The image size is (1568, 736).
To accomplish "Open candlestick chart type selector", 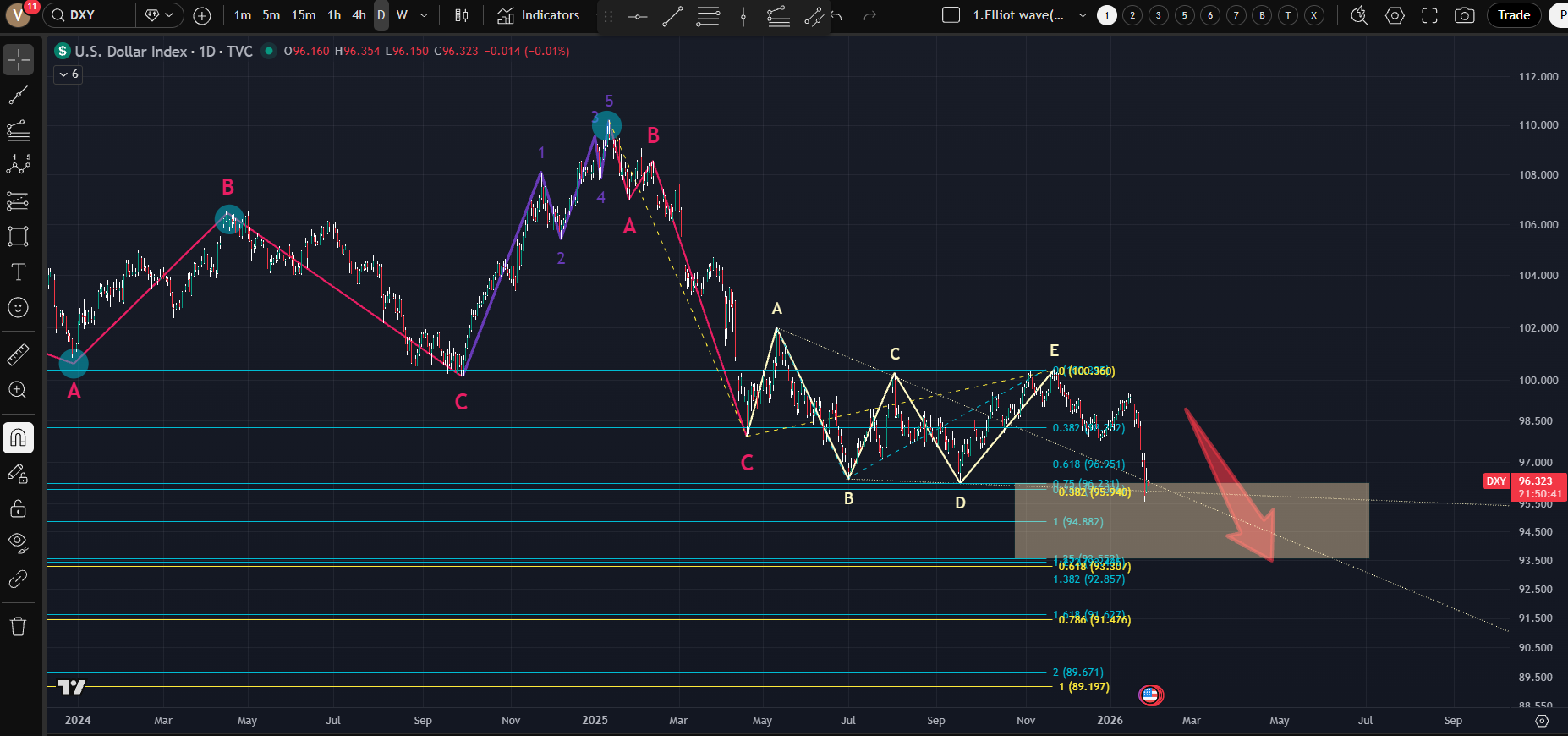I will pyautogui.click(x=462, y=15).
